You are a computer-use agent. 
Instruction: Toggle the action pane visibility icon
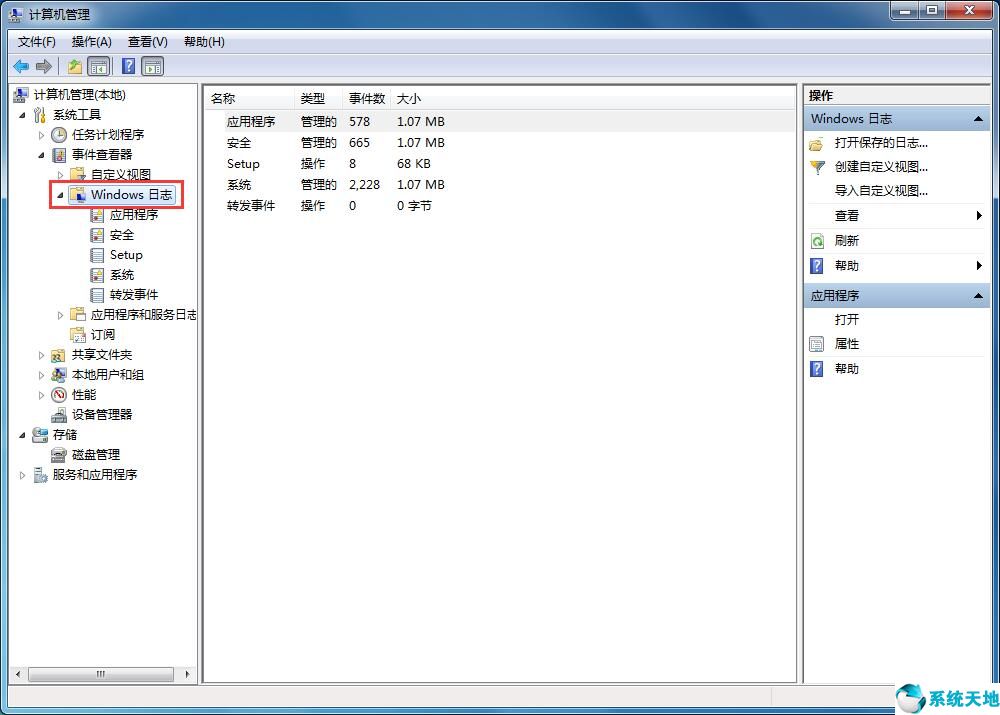(x=152, y=66)
